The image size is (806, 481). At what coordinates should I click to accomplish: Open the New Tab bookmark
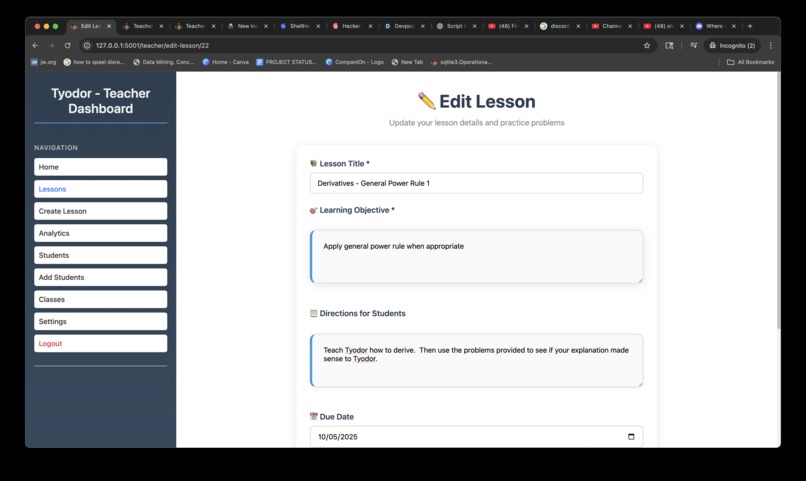tap(407, 62)
